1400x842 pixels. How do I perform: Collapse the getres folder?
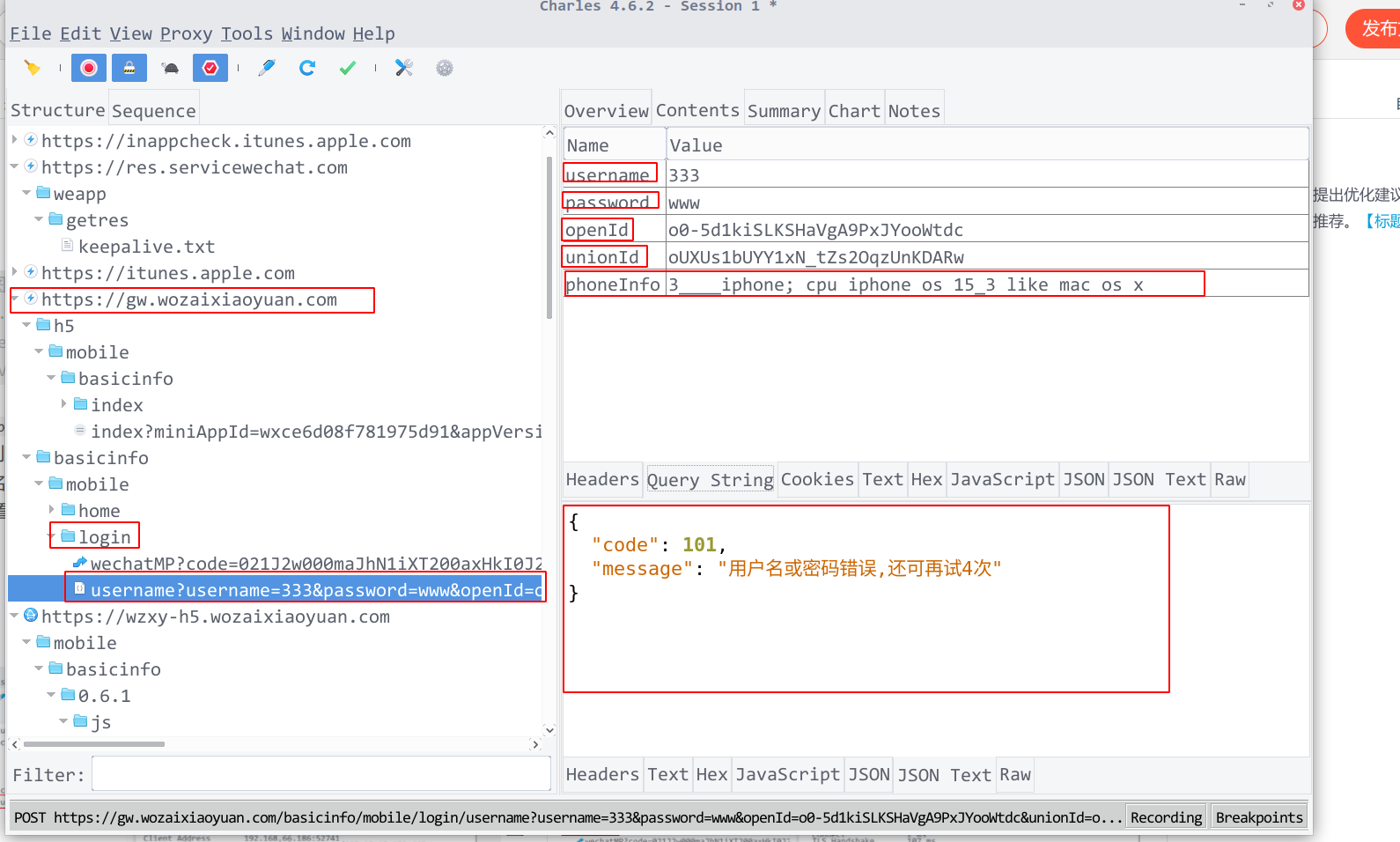pyautogui.click(x=40, y=218)
